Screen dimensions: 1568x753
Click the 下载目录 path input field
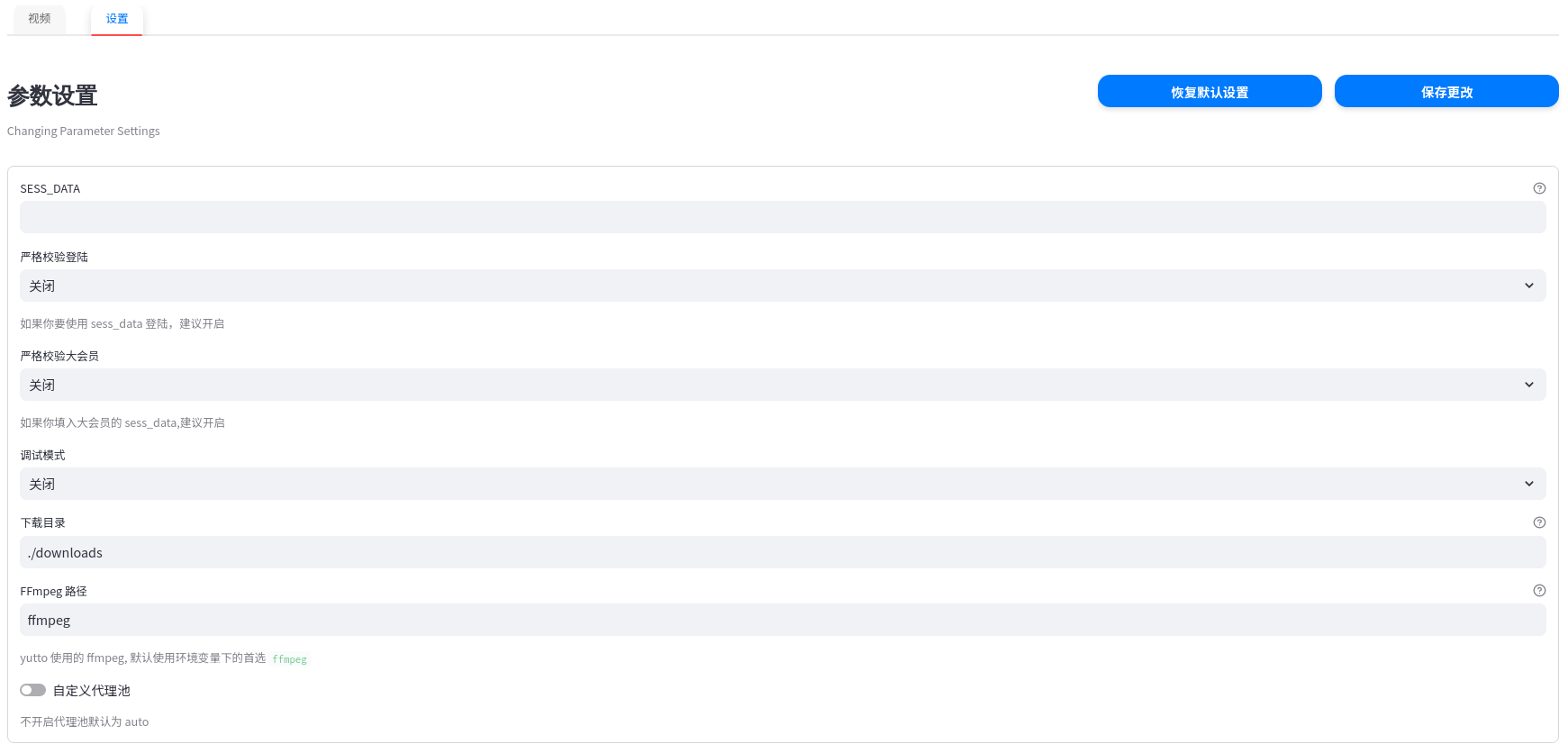coord(782,552)
